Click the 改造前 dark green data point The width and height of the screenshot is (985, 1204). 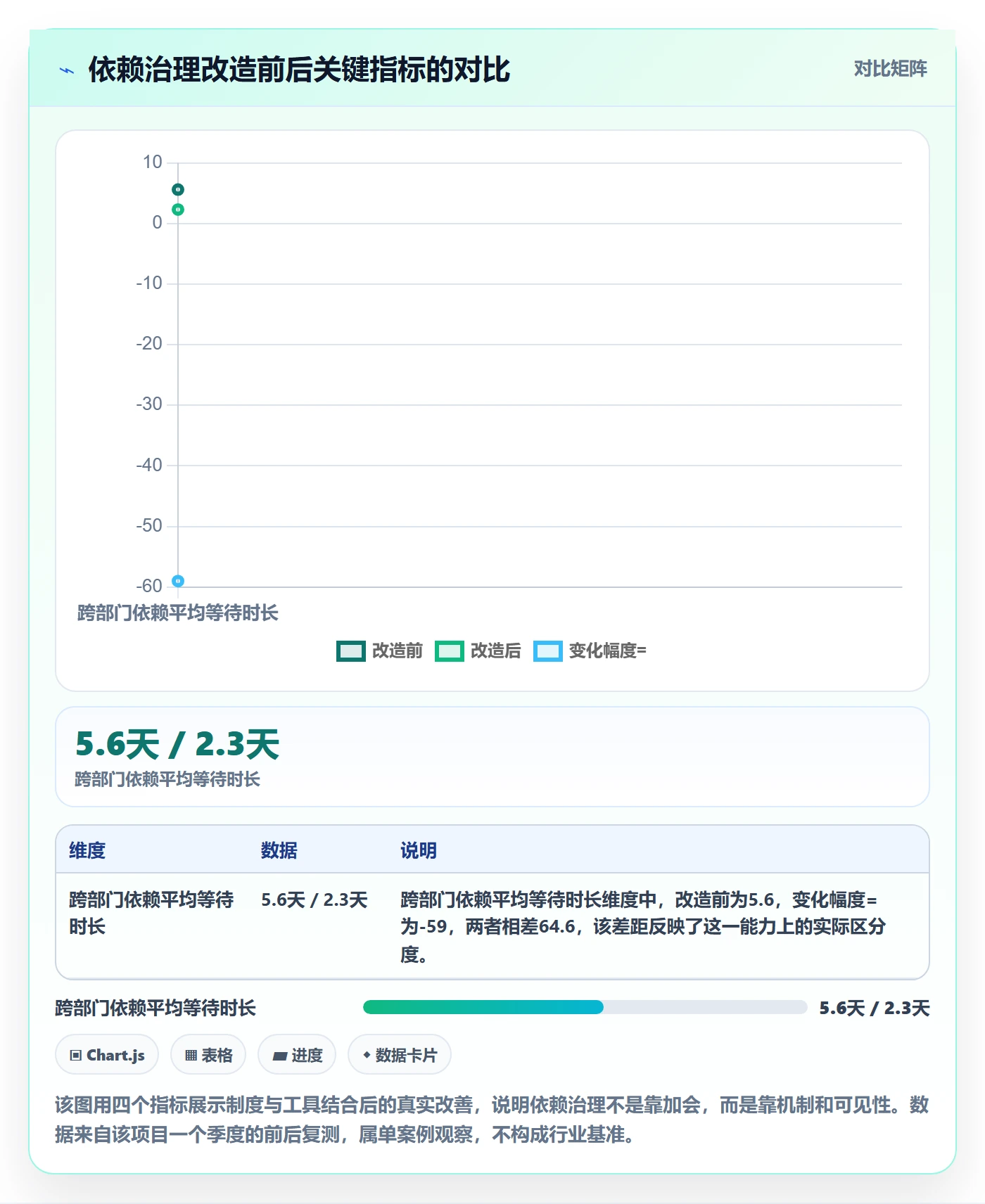[x=178, y=190]
